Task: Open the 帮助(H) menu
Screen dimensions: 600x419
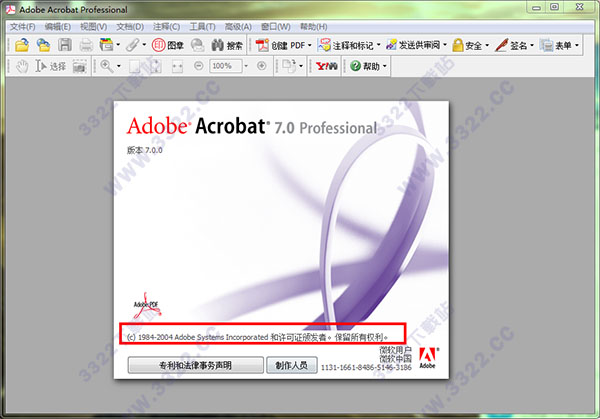Action: coord(313,27)
